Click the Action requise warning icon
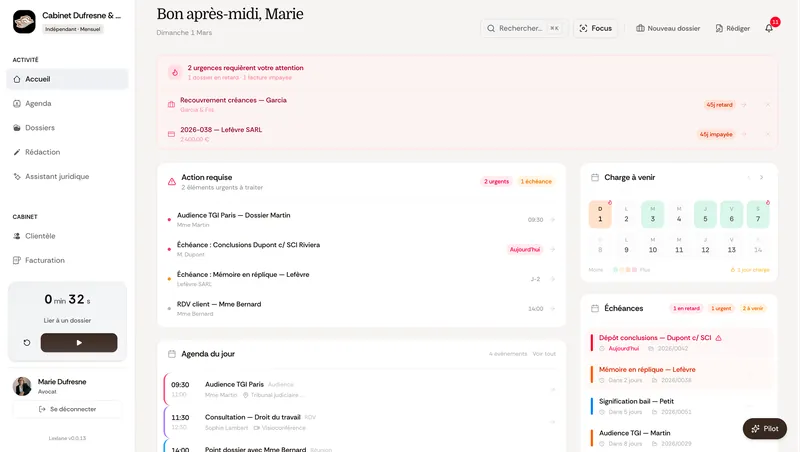 (172, 182)
